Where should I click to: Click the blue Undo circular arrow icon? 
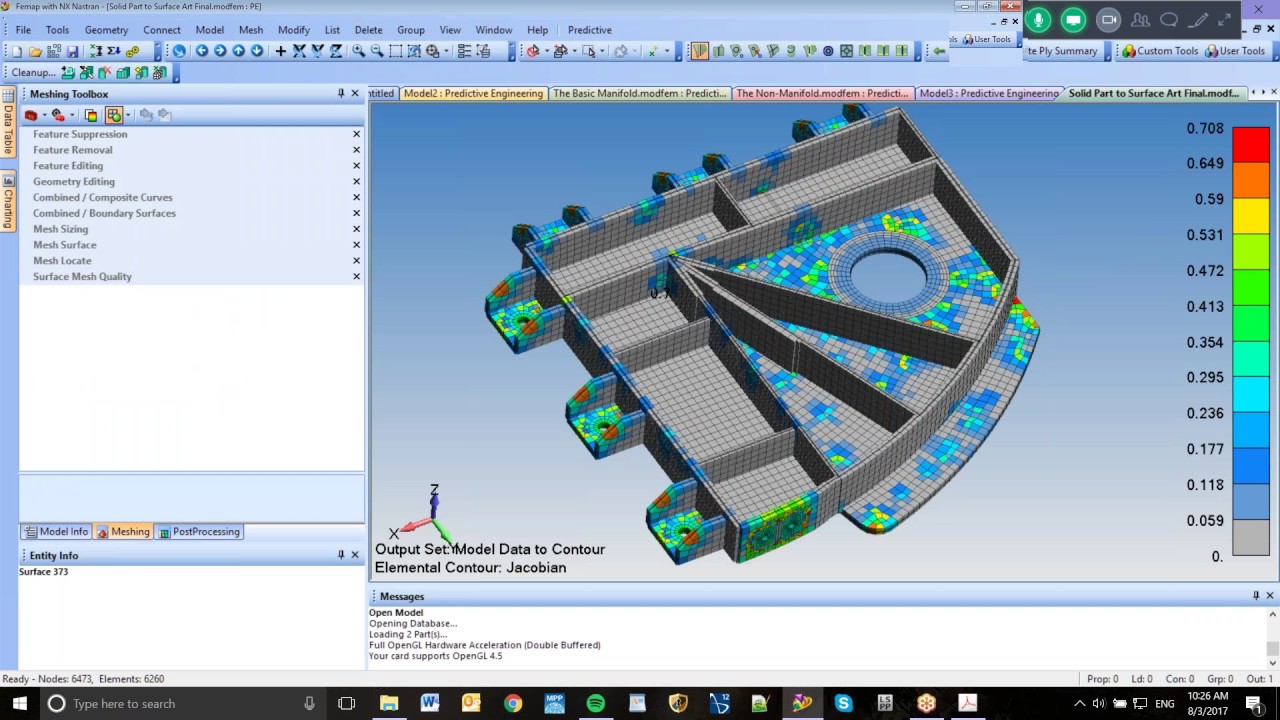click(179, 51)
